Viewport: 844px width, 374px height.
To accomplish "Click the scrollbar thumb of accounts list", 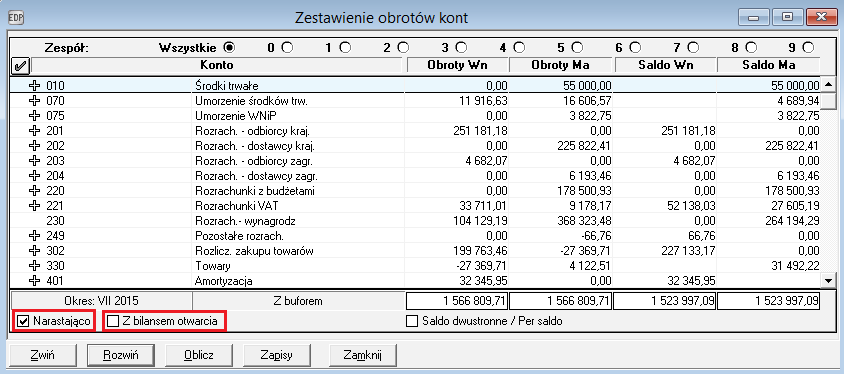I will click(828, 100).
